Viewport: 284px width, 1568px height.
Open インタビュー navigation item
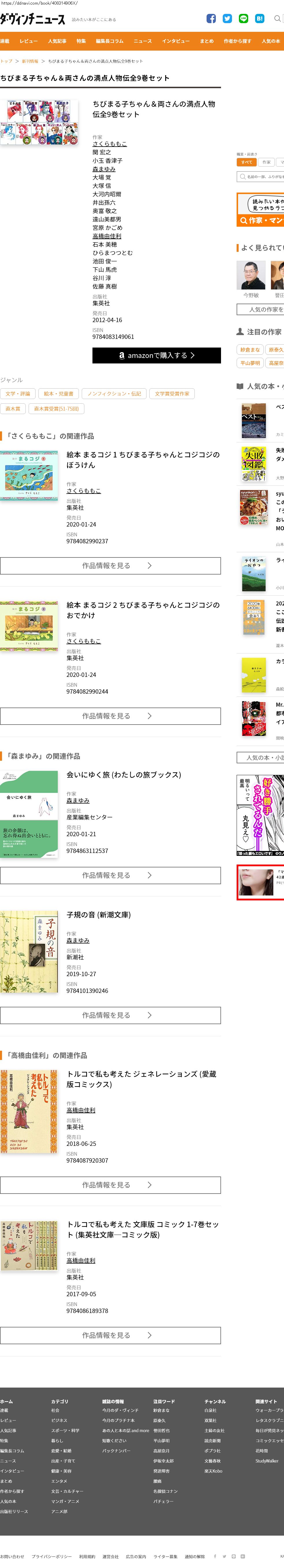click(x=176, y=41)
